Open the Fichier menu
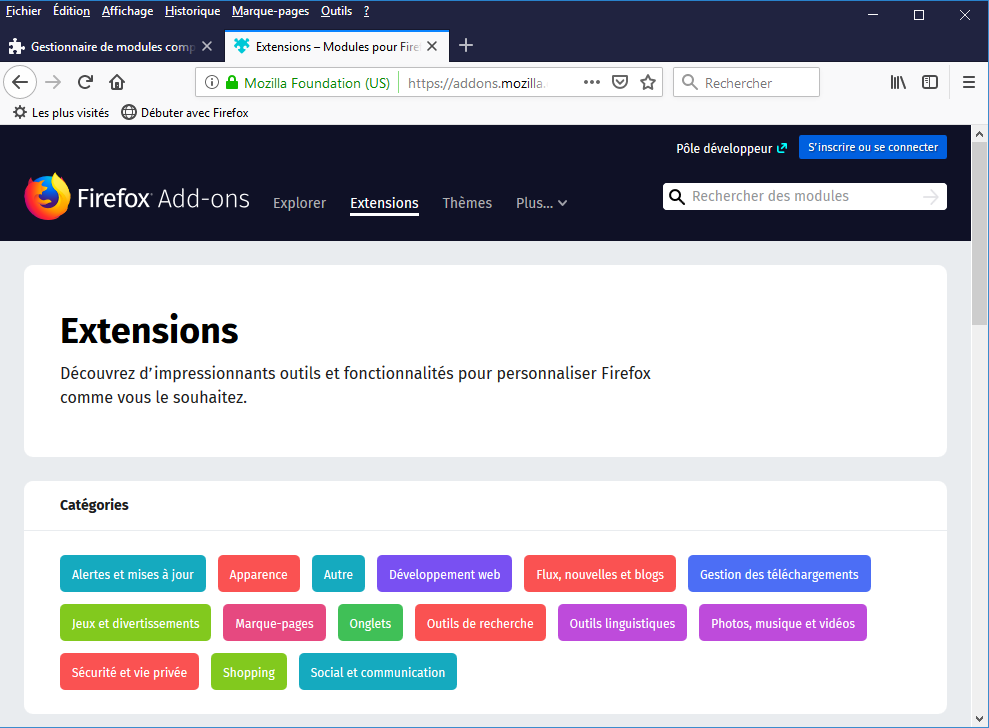This screenshot has width=989, height=728. [x=23, y=11]
